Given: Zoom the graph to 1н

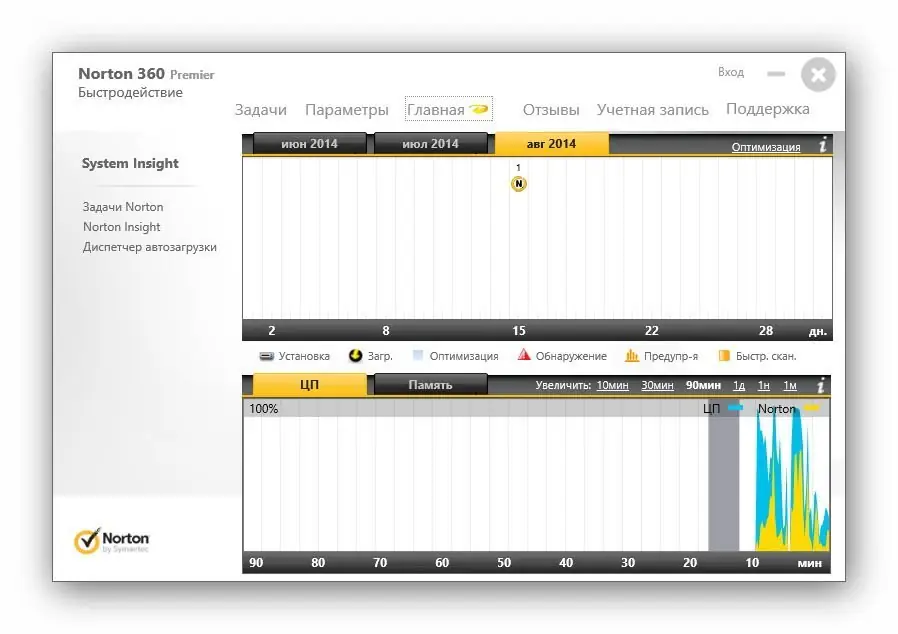Looking at the screenshot, I should pos(764,385).
